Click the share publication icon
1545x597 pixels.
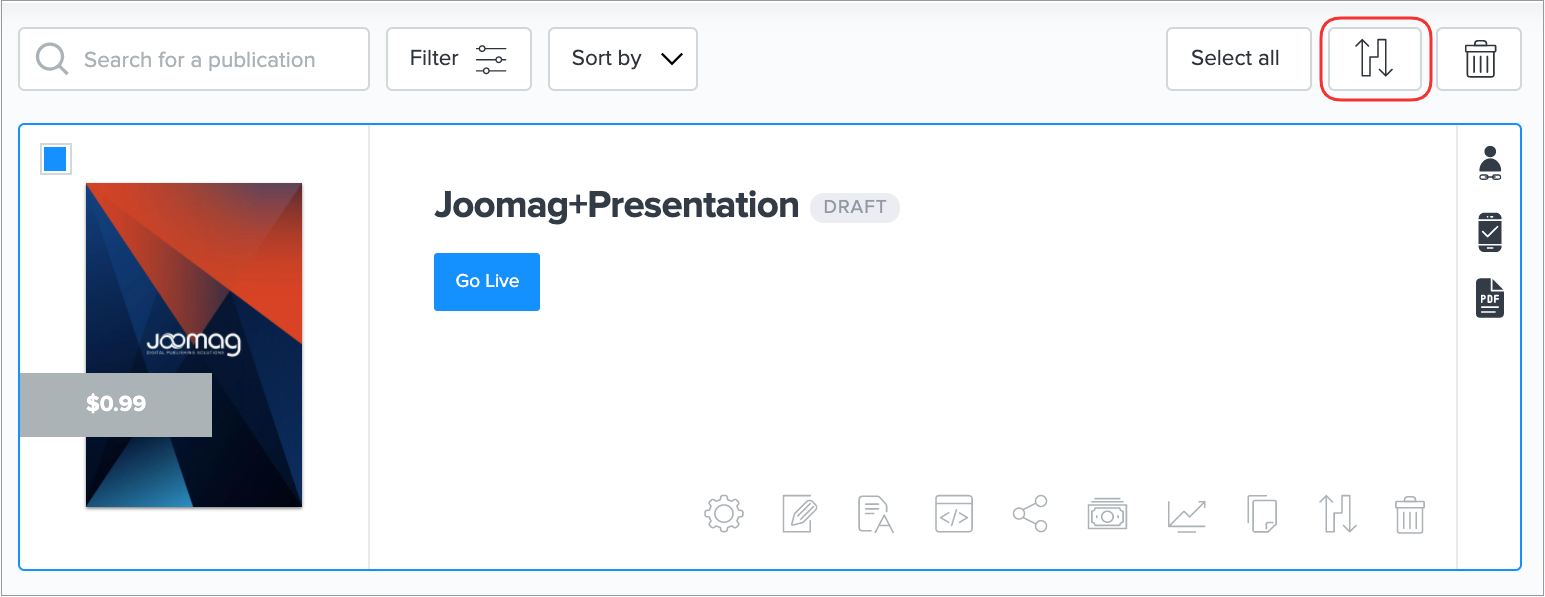(1030, 514)
